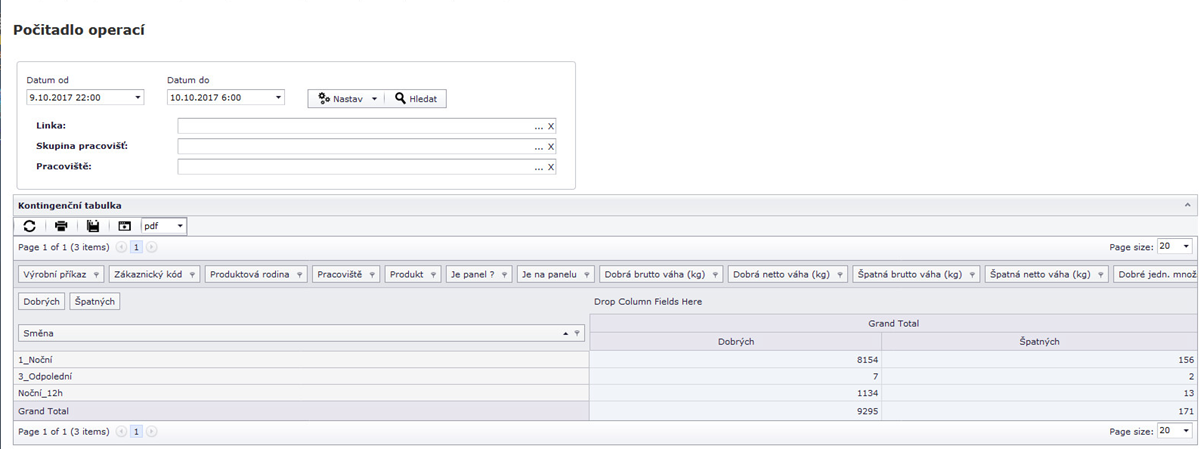Open the pdf export format dropdown
The image size is (1204, 449).
180,226
